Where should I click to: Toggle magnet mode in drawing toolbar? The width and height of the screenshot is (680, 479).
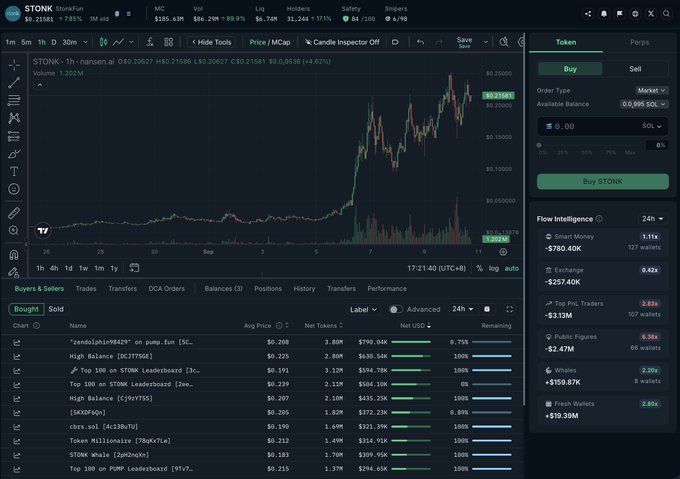[14, 255]
